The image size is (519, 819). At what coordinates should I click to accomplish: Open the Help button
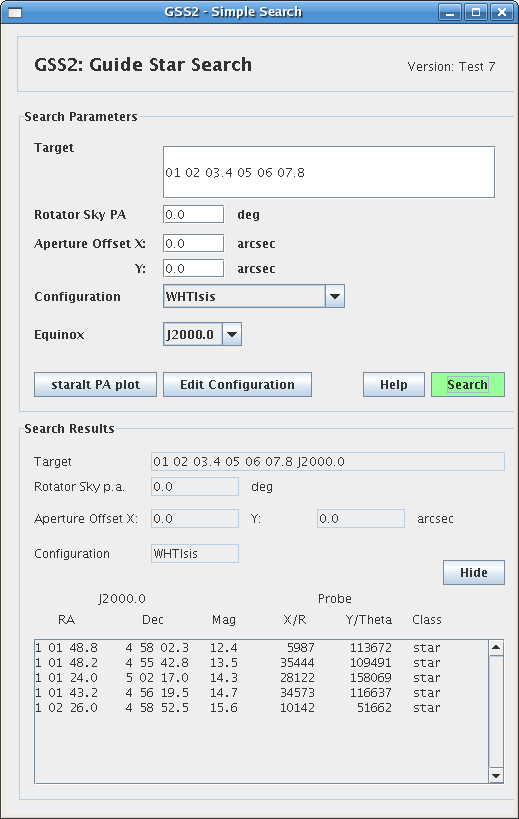point(394,384)
